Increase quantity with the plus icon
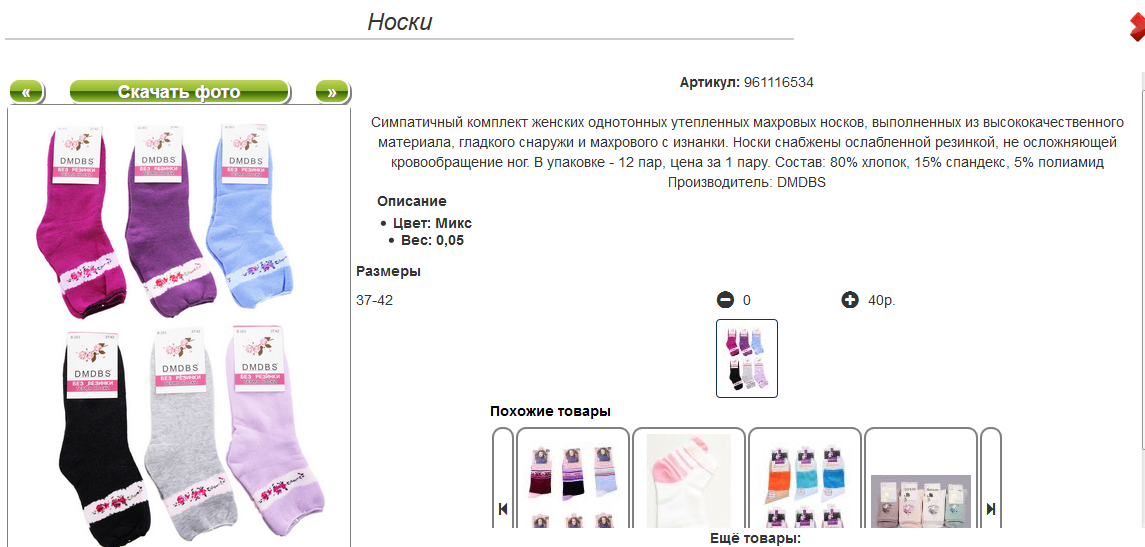The width and height of the screenshot is (1145, 547). pos(850,299)
